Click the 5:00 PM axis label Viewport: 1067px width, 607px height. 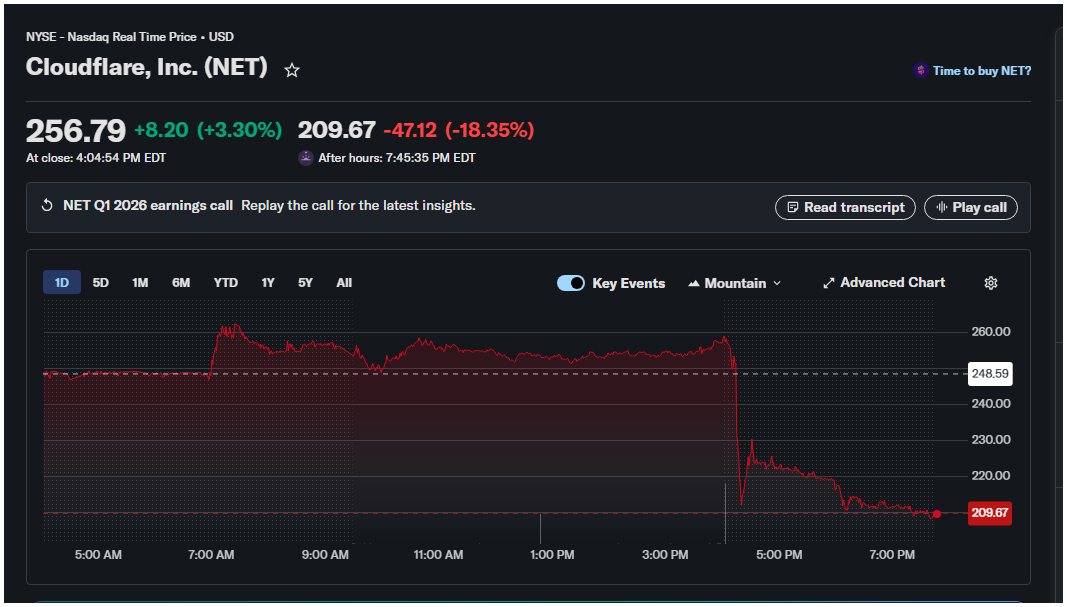tap(779, 555)
